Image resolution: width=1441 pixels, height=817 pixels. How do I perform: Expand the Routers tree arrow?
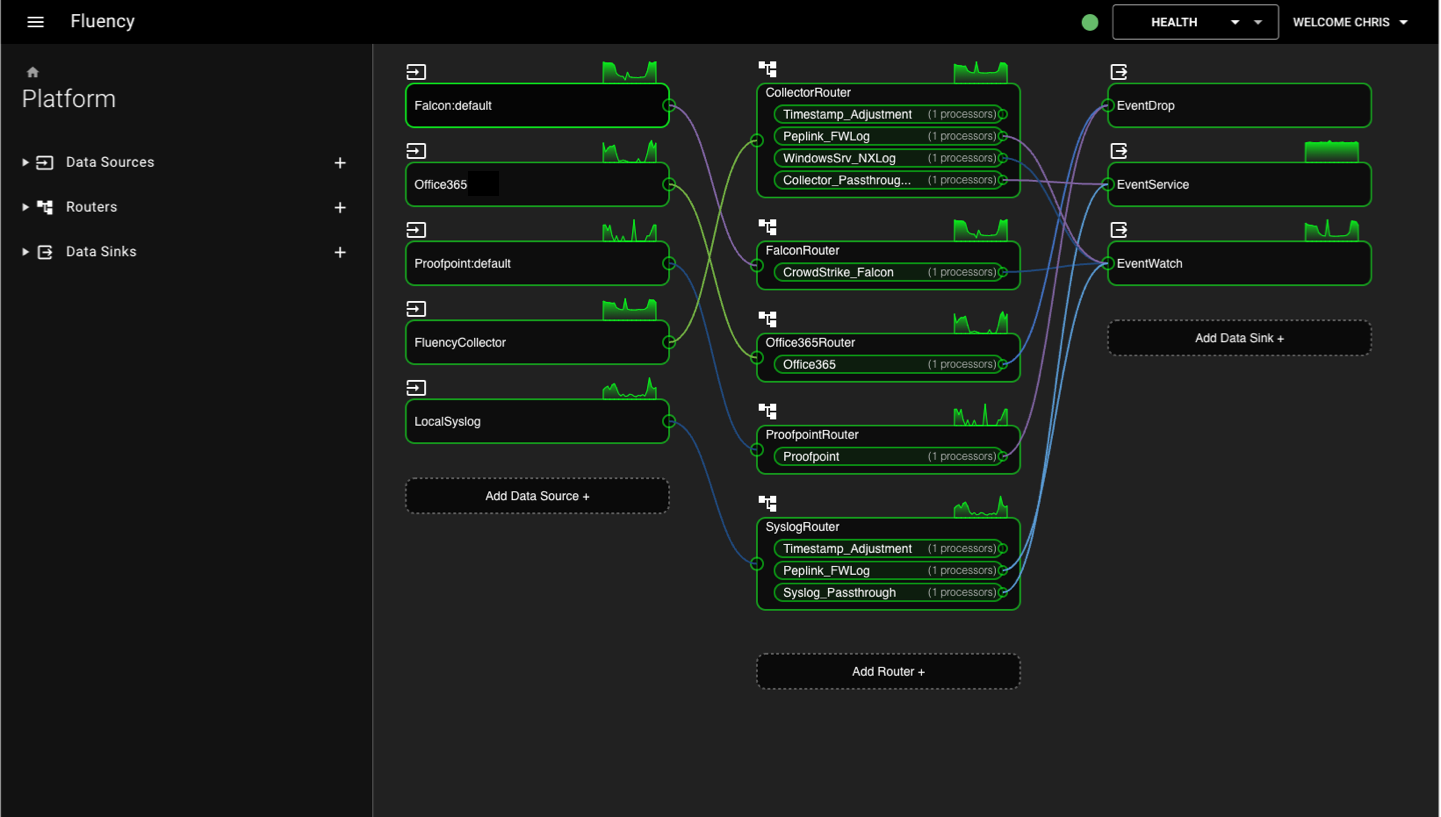(x=25, y=207)
